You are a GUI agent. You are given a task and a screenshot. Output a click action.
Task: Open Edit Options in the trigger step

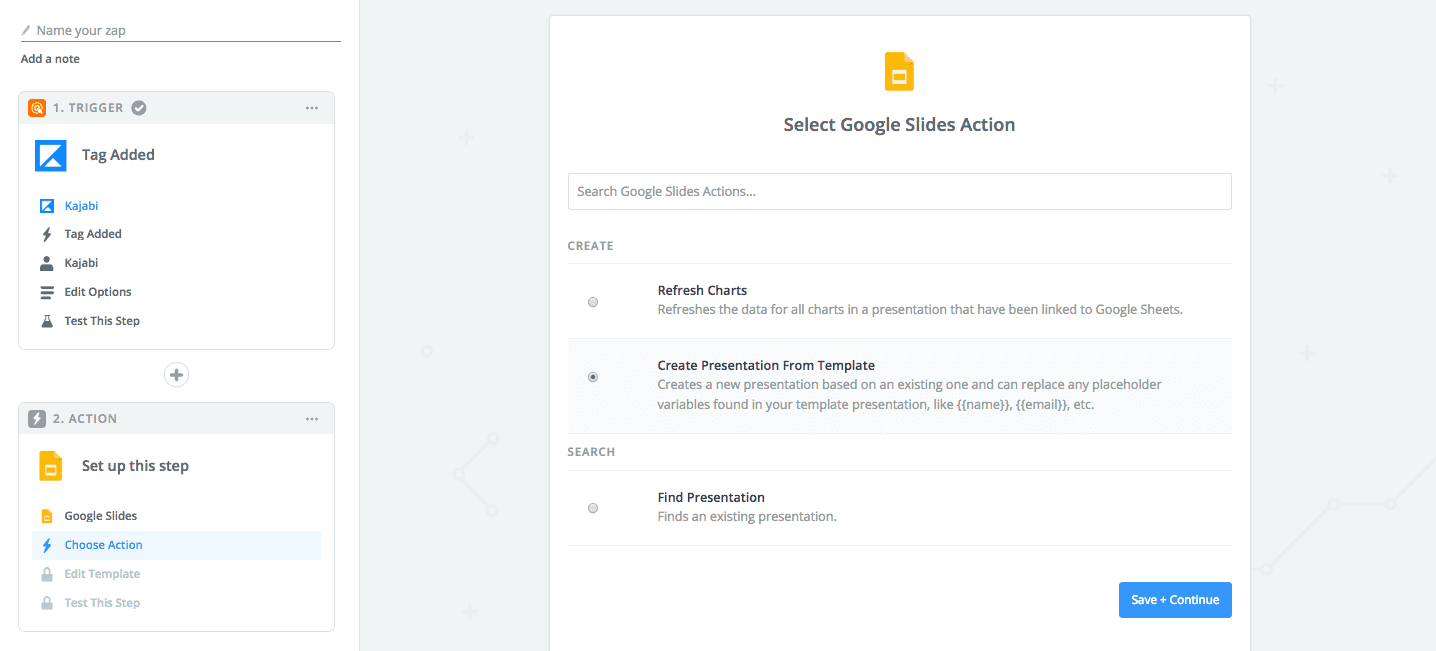[98, 292]
